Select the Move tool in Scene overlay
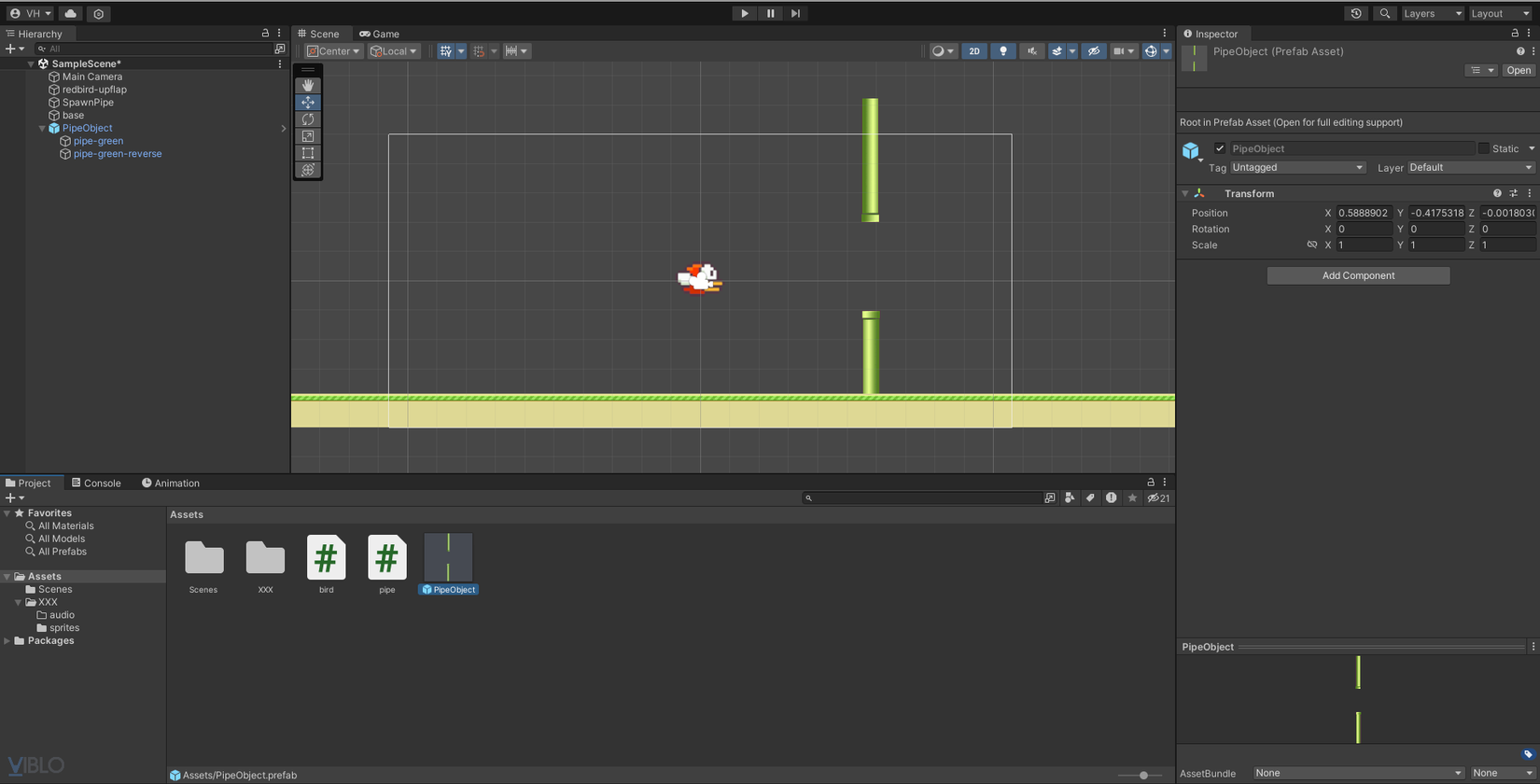Viewport: 1540px width, 784px height. click(x=308, y=102)
